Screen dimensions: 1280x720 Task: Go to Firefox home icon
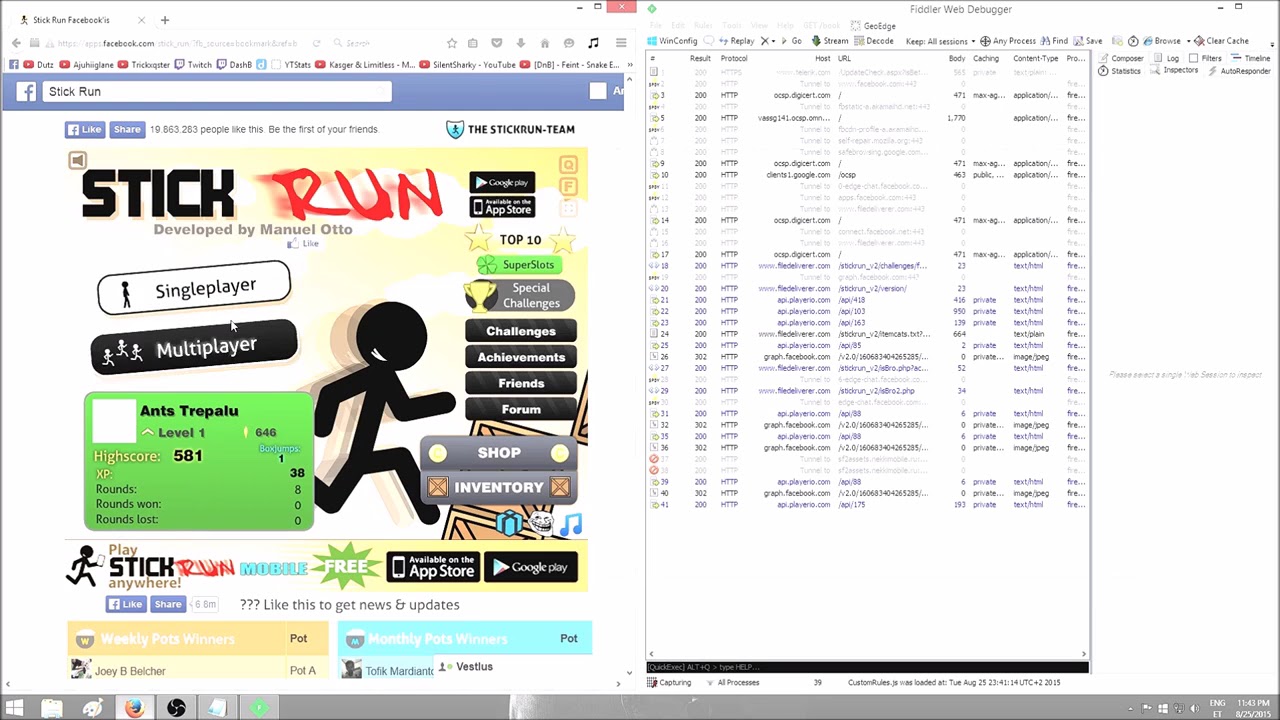pyautogui.click(x=544, y=43)
